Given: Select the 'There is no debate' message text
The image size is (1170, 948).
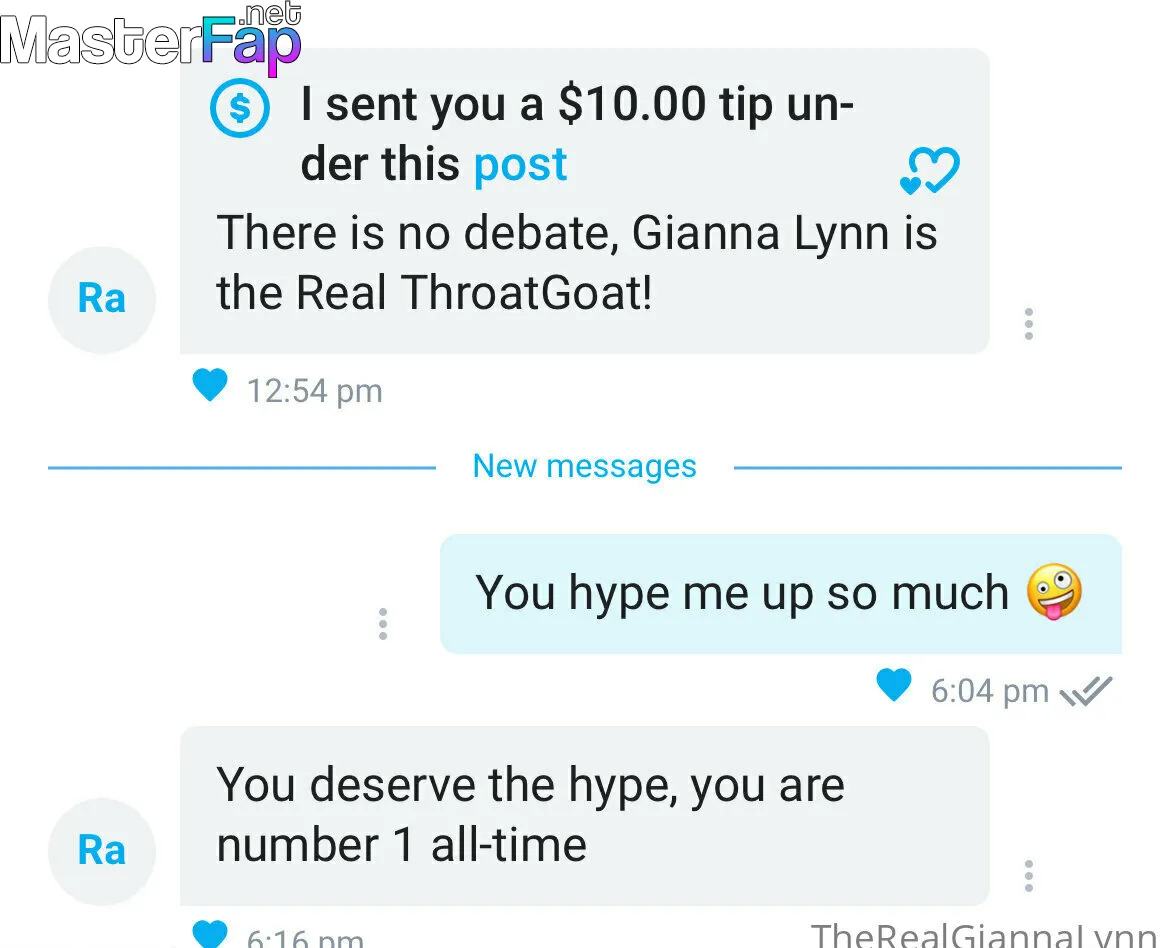Looking at the screenshot, I should click(x=577, y=262).
